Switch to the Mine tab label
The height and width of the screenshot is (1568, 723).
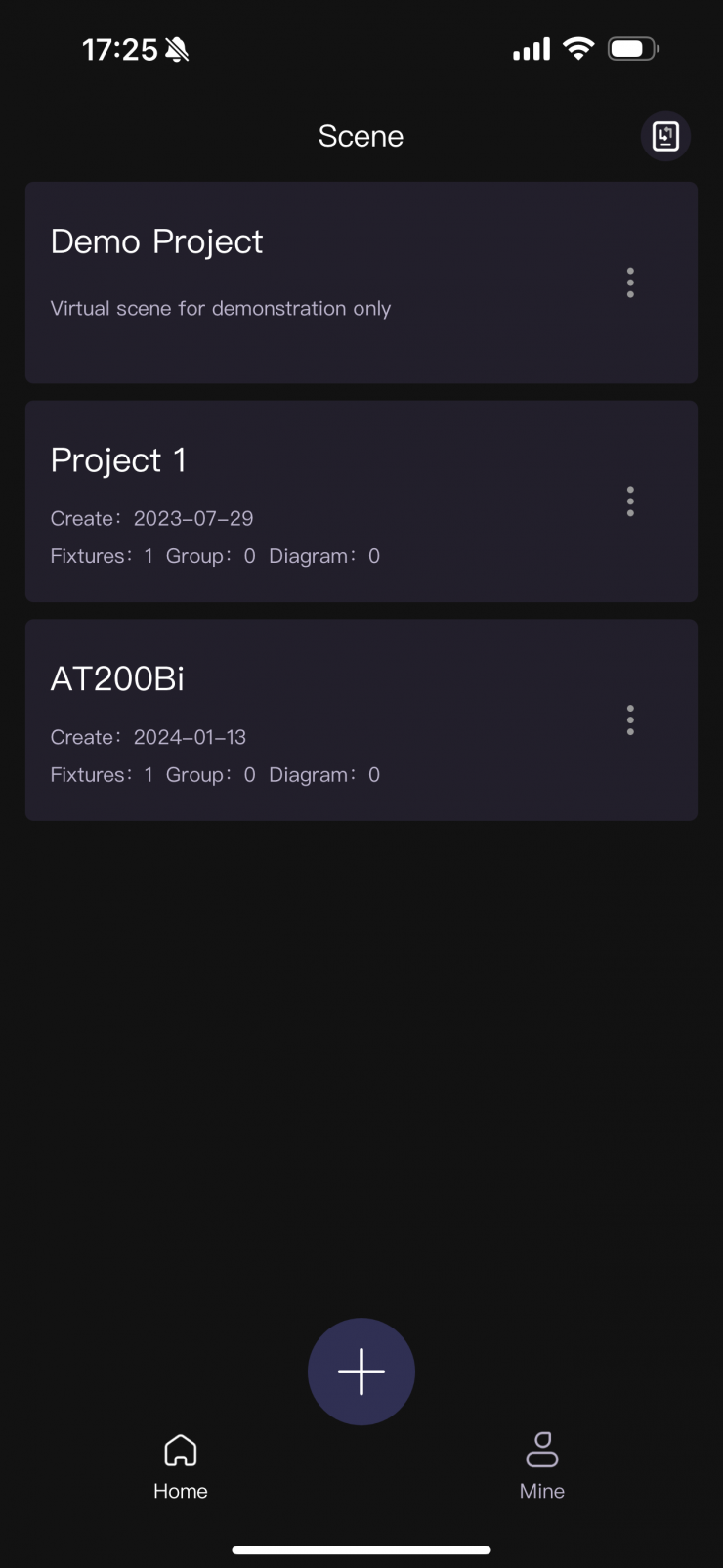(541, 1491)
